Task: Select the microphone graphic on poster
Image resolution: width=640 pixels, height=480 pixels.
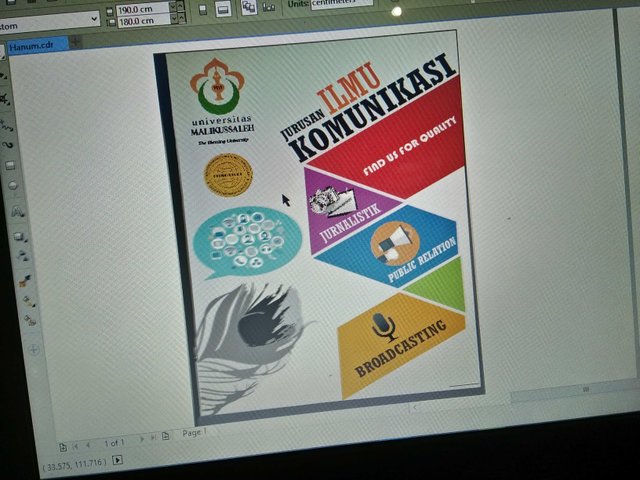Action: [x=384, y=327]
